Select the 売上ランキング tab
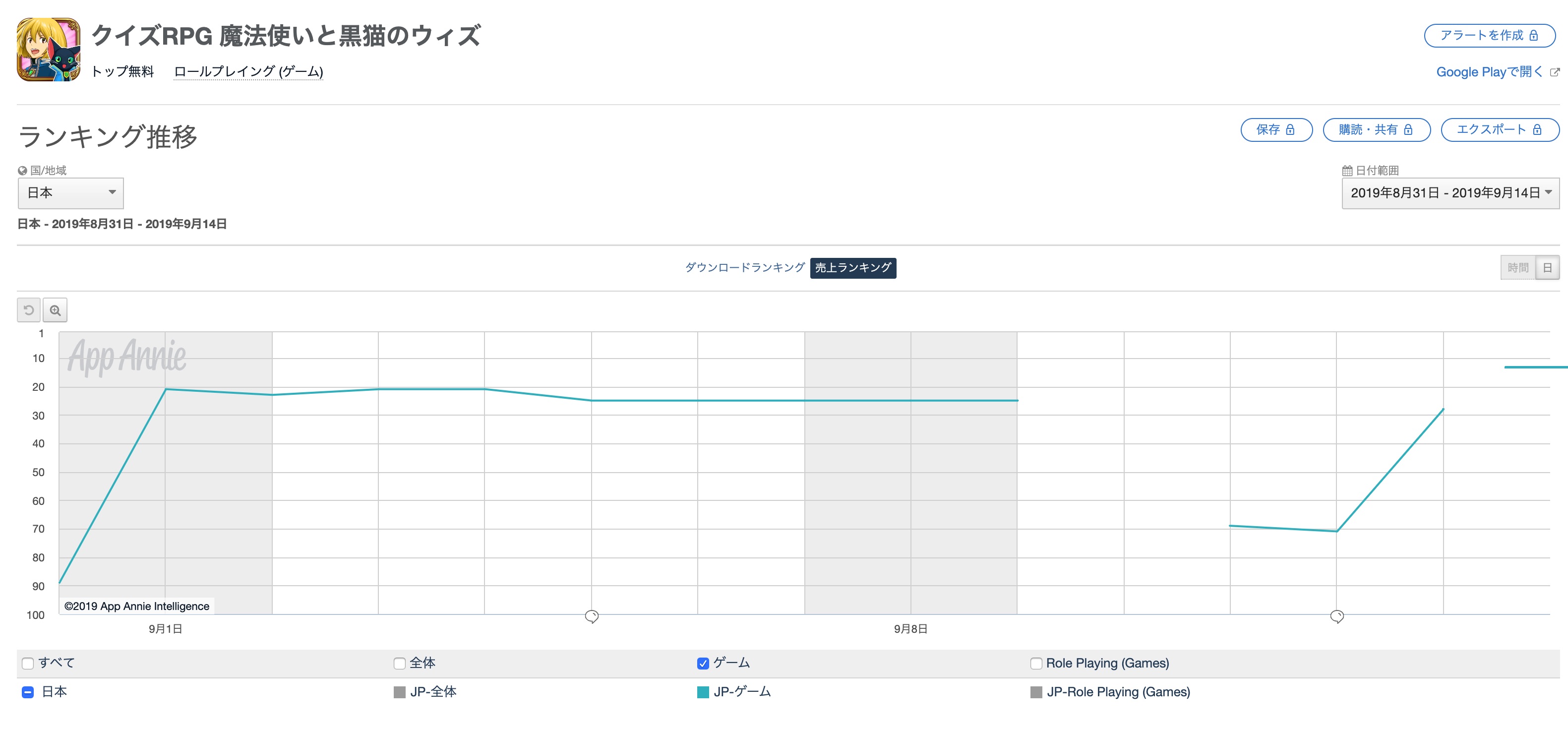The image size is (1568, 730). click(853, 268)
